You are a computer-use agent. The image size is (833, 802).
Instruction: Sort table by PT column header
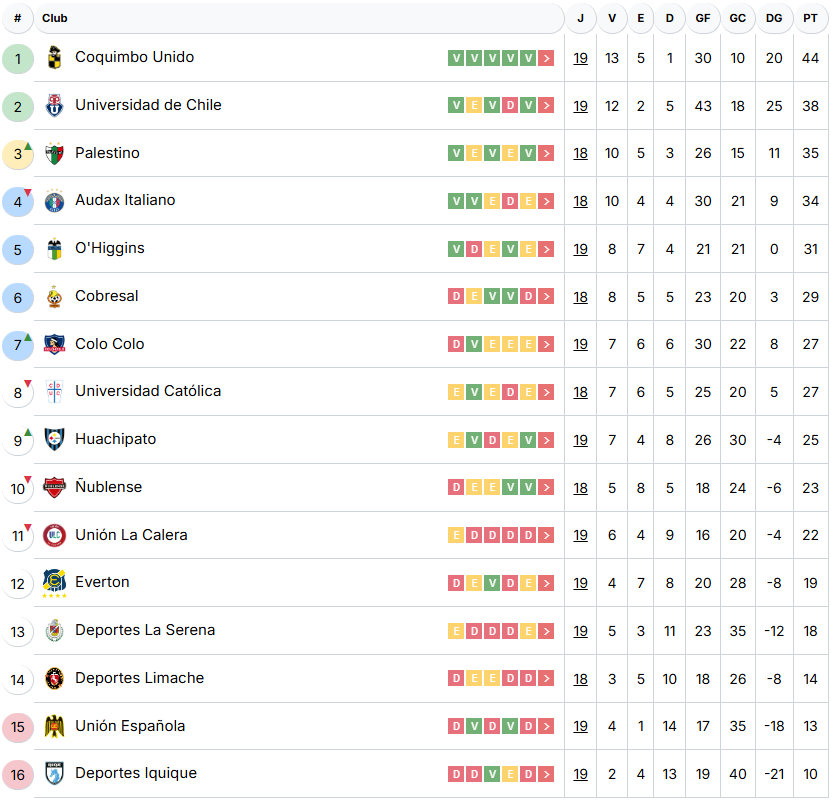click(x=810, y=18)
